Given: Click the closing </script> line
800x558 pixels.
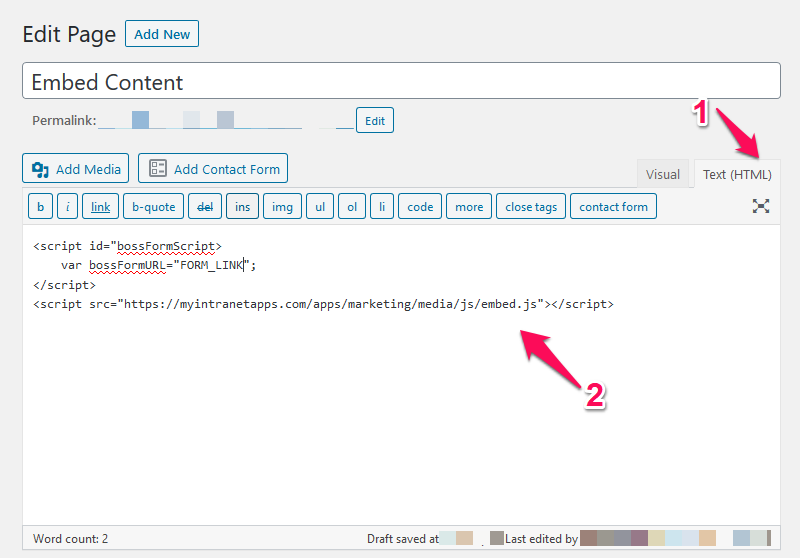Looking at the screenshot, I should pos(64,285).
